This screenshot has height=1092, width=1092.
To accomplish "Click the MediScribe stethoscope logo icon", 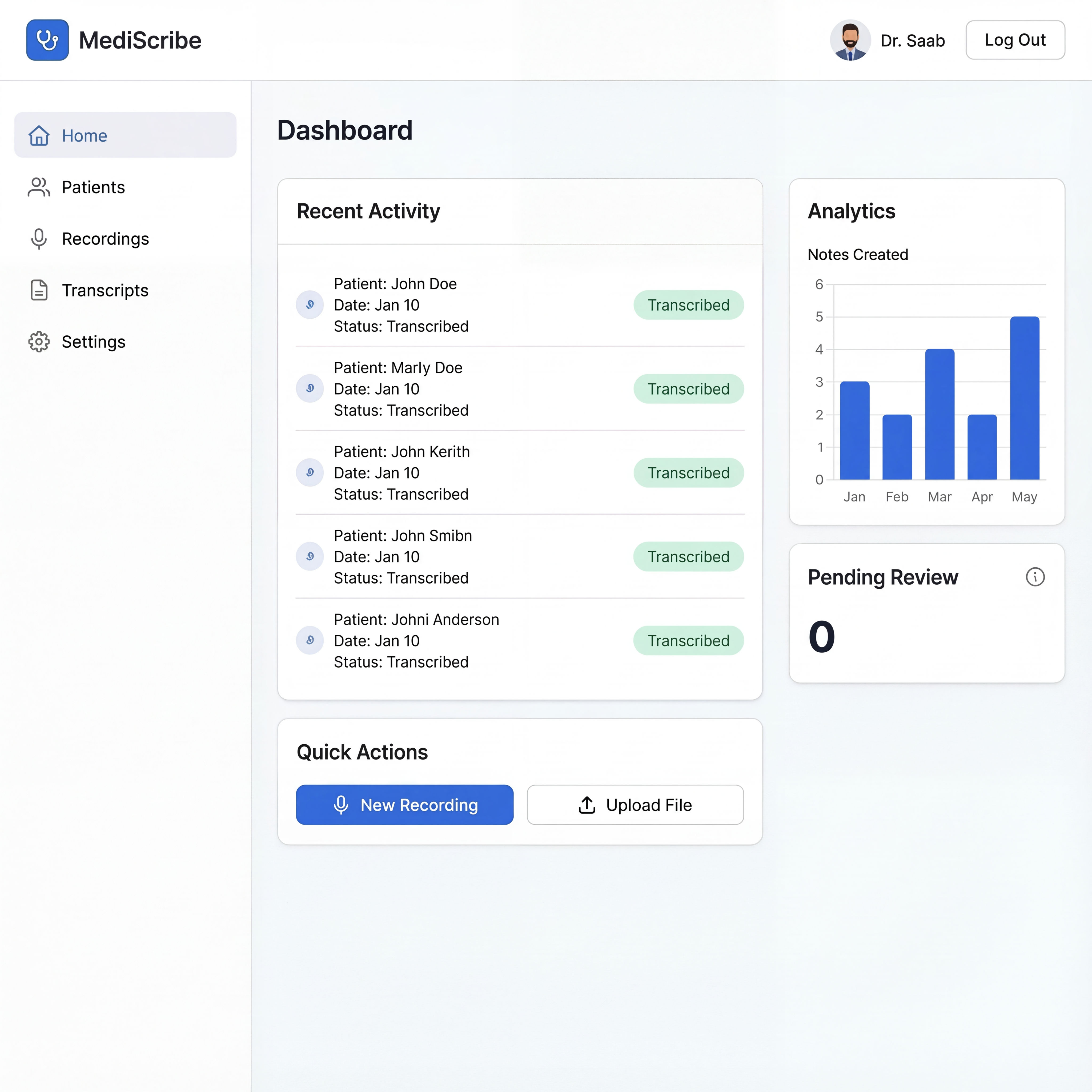I will [x=47, y=40].
